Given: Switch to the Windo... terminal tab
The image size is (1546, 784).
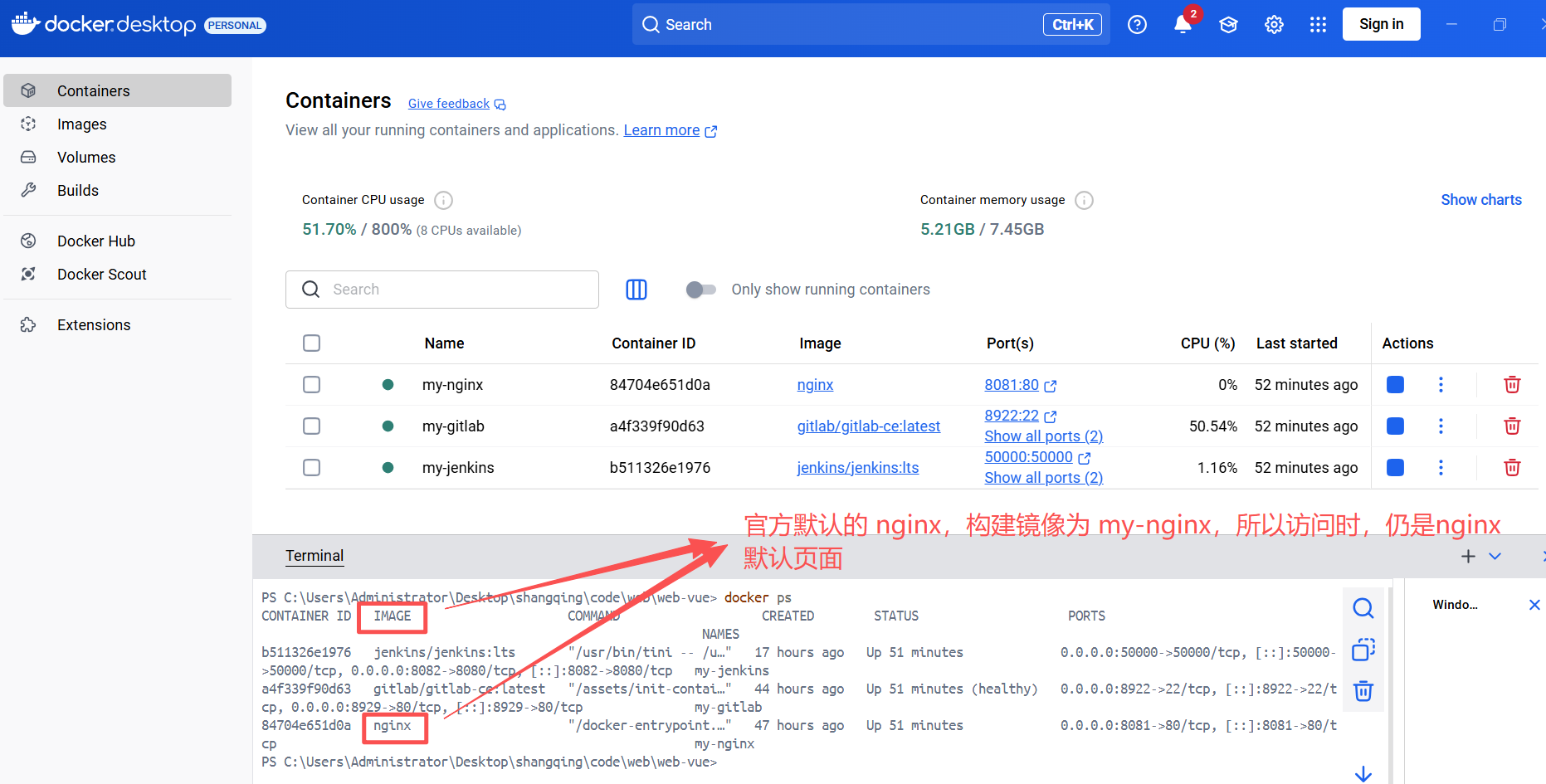Looking at the screenshot, I should tap(1455, 605).
